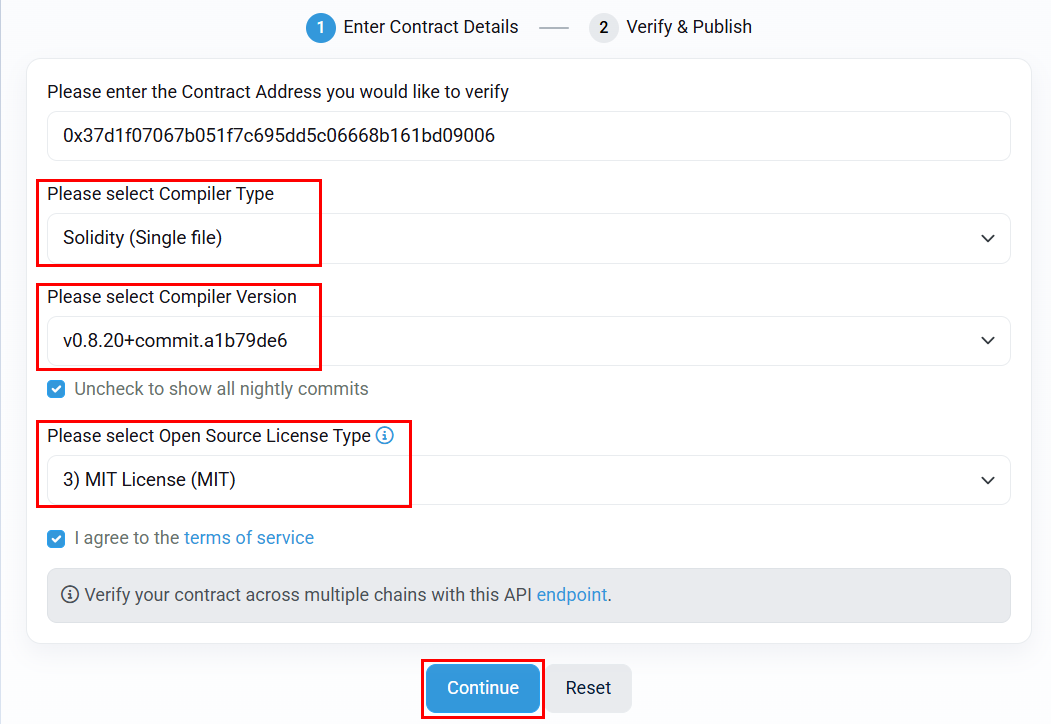Select the Enter Contract Details step
Viewport: 1051px width, 724px height.
431,27
